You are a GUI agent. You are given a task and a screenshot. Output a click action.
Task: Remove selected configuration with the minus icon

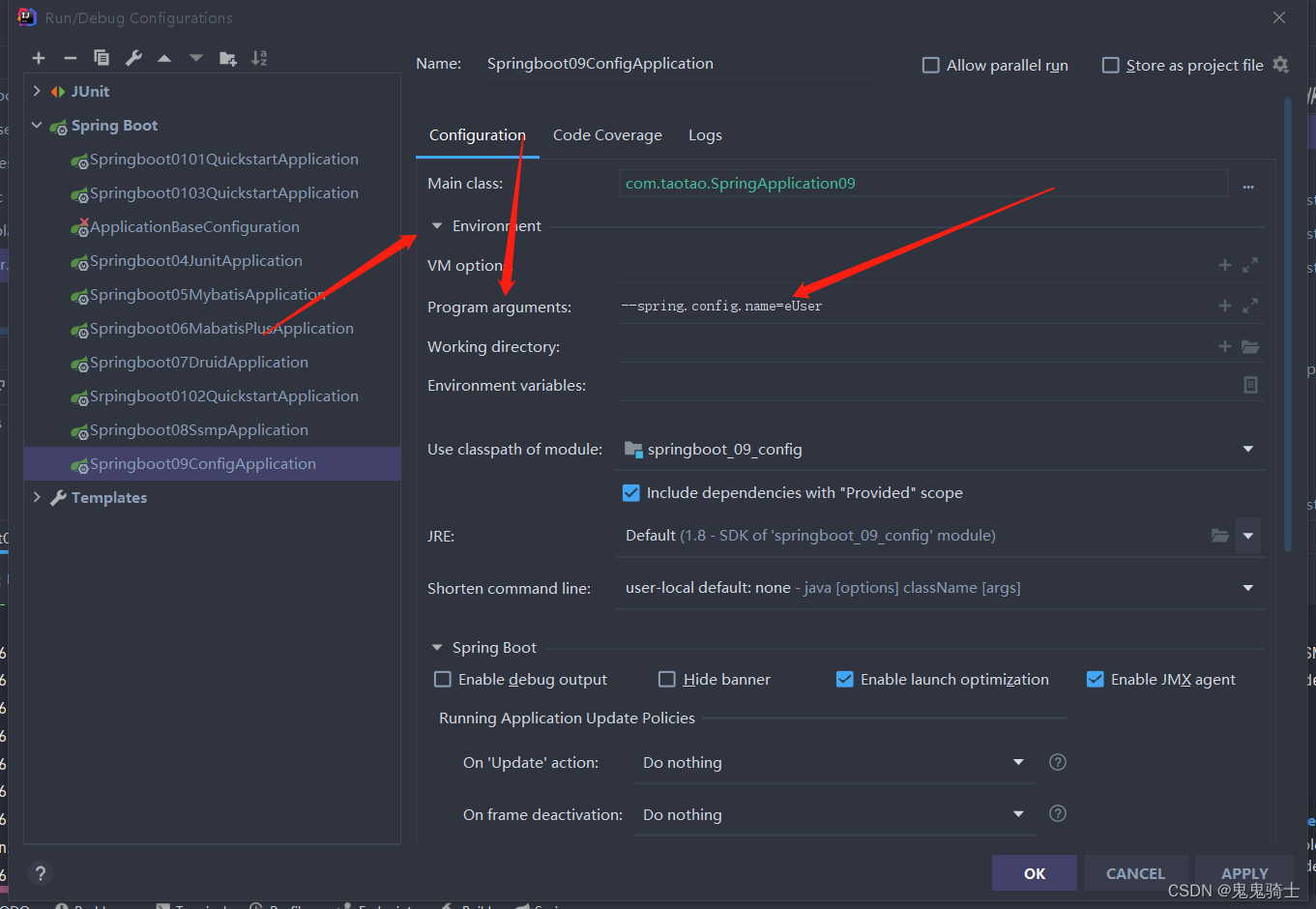70,58
